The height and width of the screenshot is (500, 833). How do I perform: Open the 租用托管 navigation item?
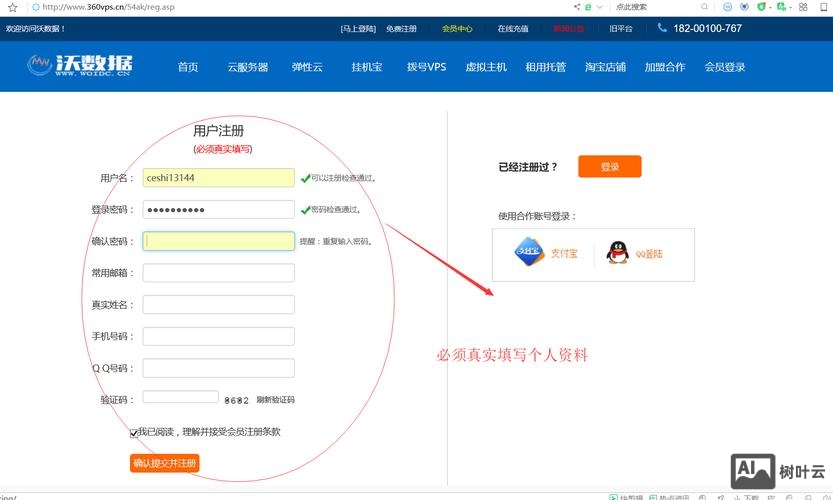[x=546, y=67]
